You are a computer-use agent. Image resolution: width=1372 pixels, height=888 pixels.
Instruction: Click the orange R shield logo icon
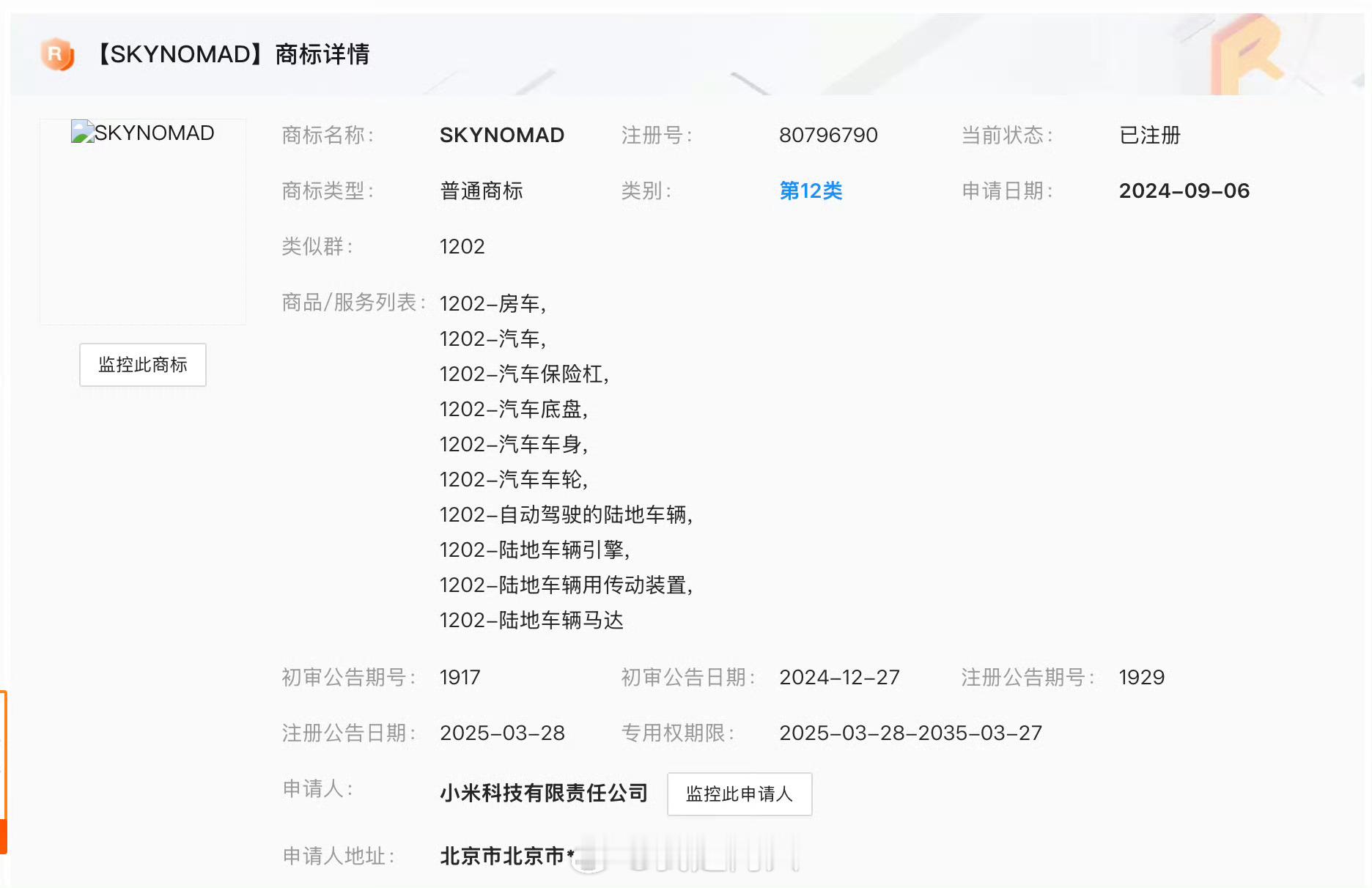(x=58, y=54)
